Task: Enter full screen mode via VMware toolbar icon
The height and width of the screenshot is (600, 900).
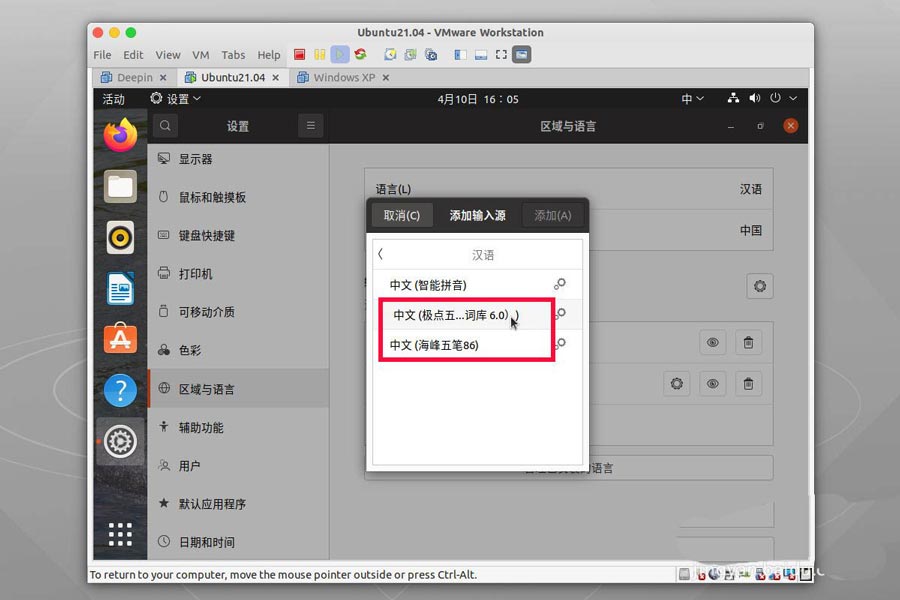Action: point(500,55)
